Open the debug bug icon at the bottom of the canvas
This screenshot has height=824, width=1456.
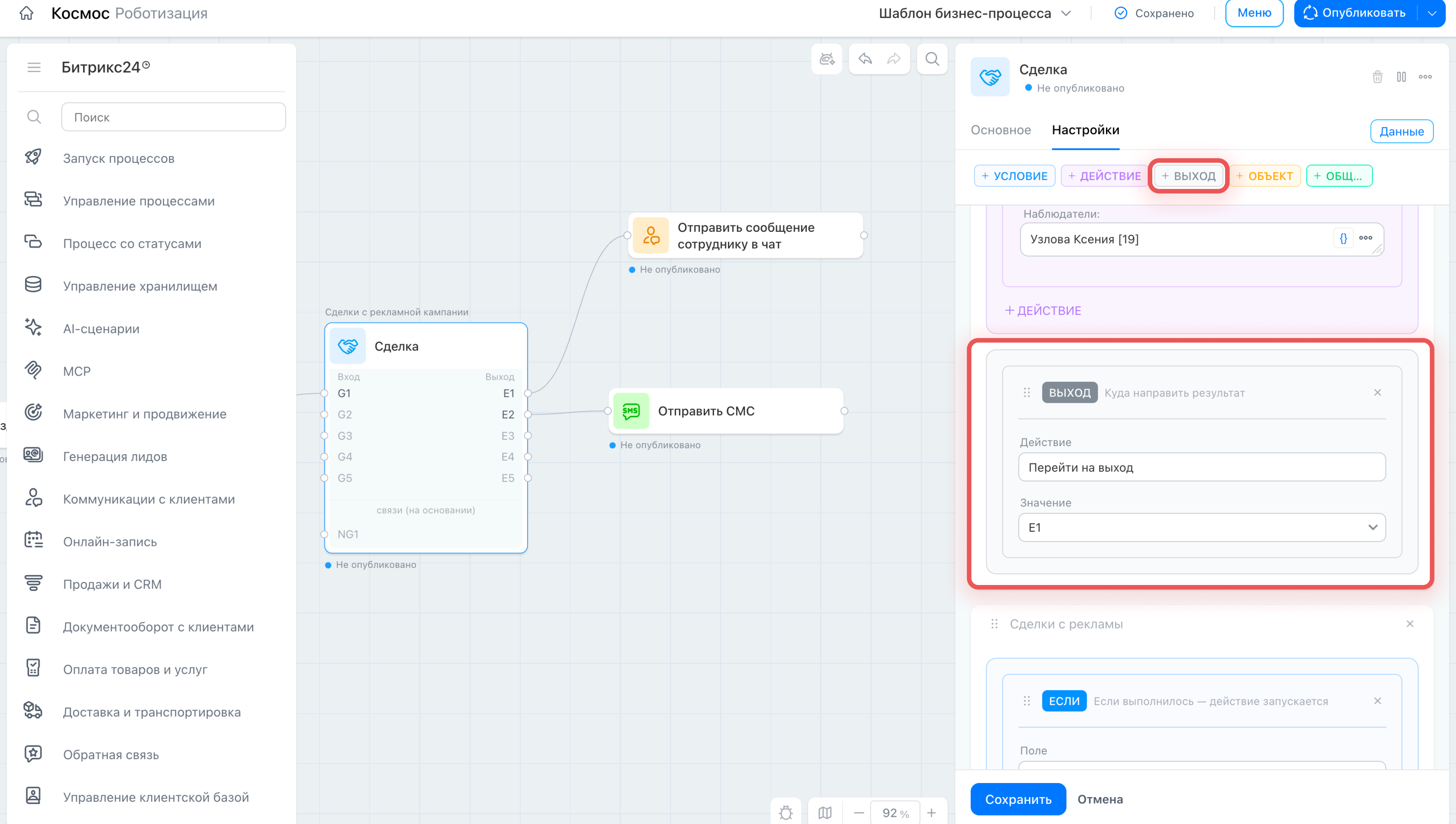786,813
